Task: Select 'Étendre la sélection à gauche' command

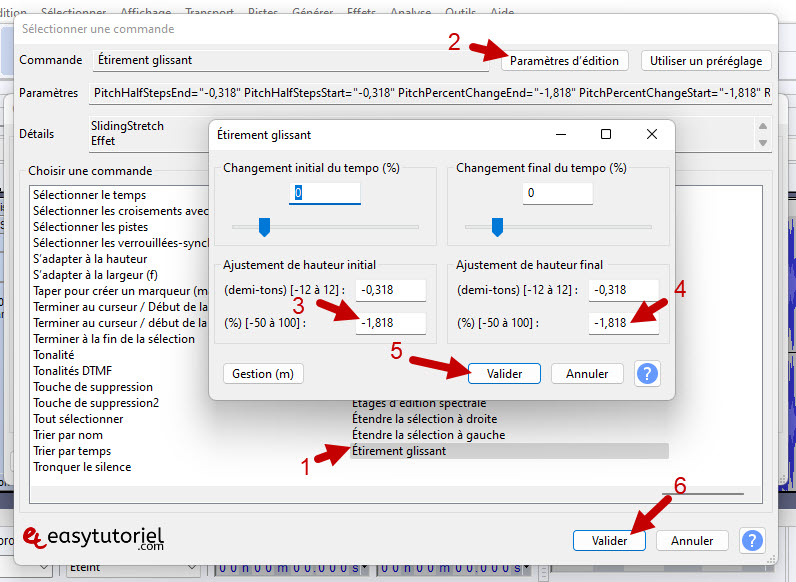Action: coord(428,435)
